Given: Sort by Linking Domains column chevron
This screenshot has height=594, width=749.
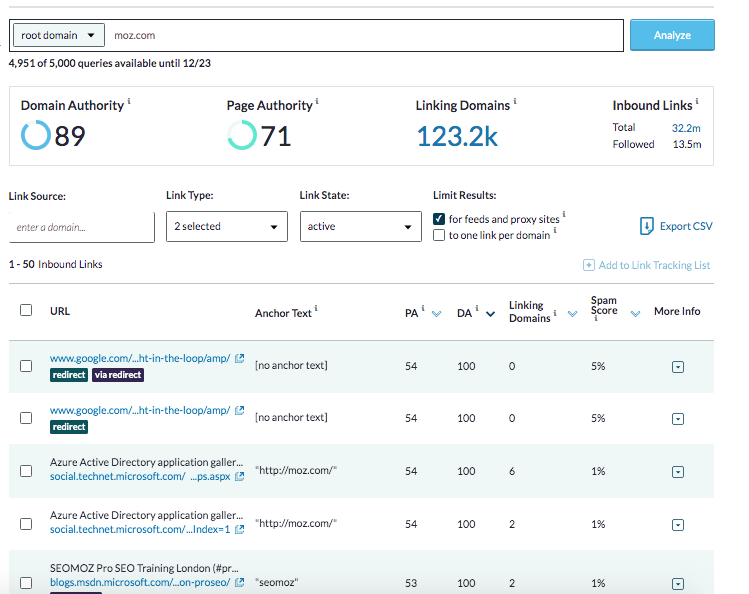Looking at the screenshot, I should [x=572, y=314].
